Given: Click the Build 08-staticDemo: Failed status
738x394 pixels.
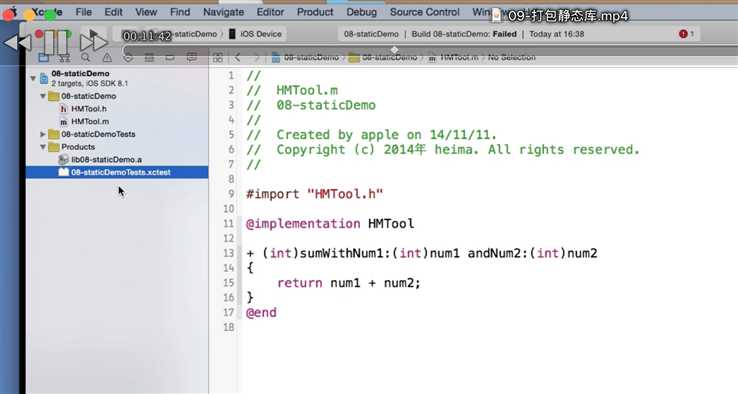Looking at the screenshot, I should coord(464,34).
